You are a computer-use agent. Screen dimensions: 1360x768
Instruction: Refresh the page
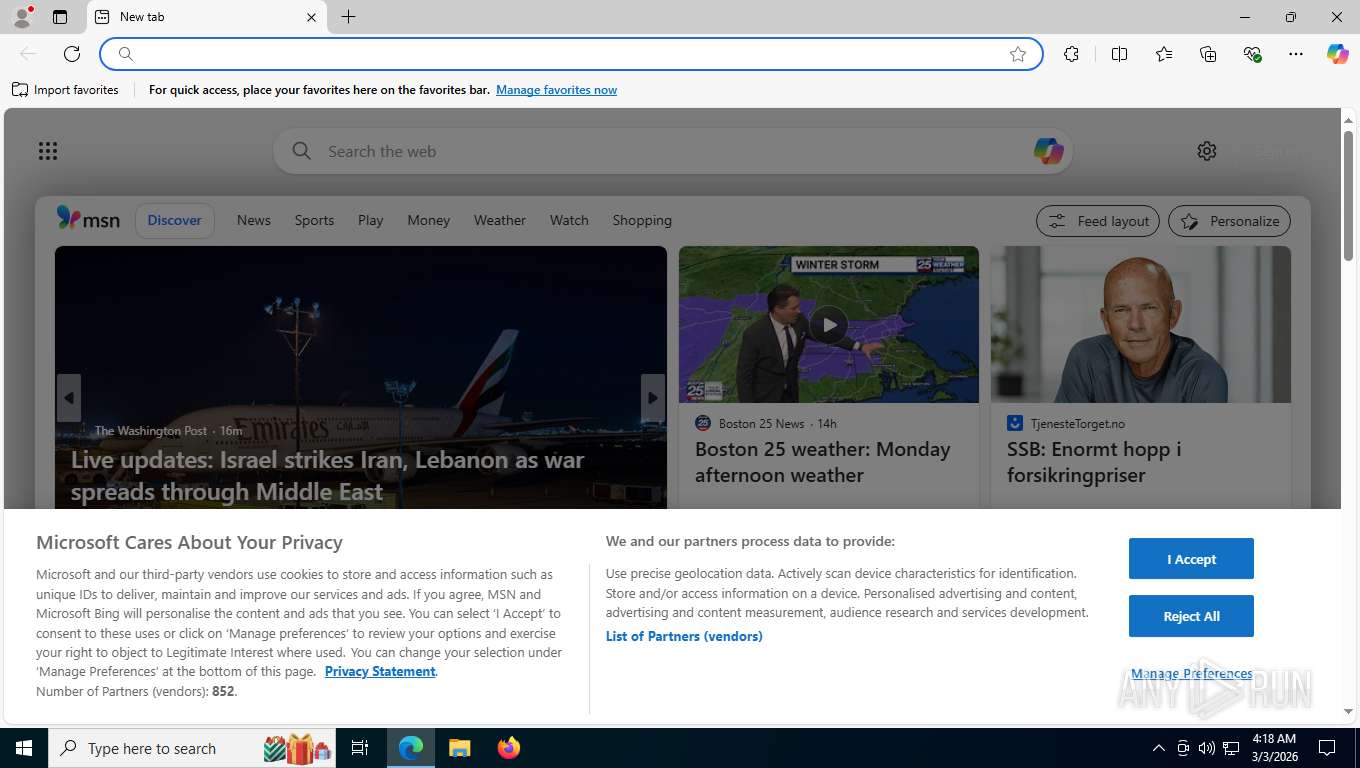(72, 54)
